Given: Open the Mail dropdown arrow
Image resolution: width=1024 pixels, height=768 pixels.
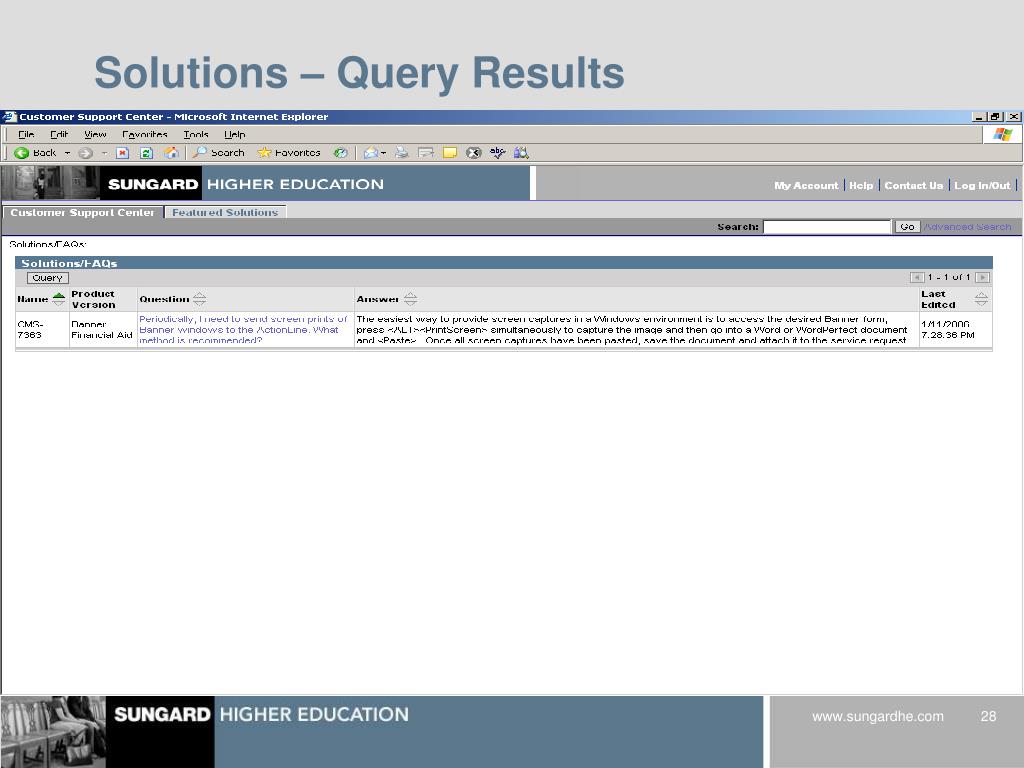Looking at the screenshot, I should click(383, 153).
